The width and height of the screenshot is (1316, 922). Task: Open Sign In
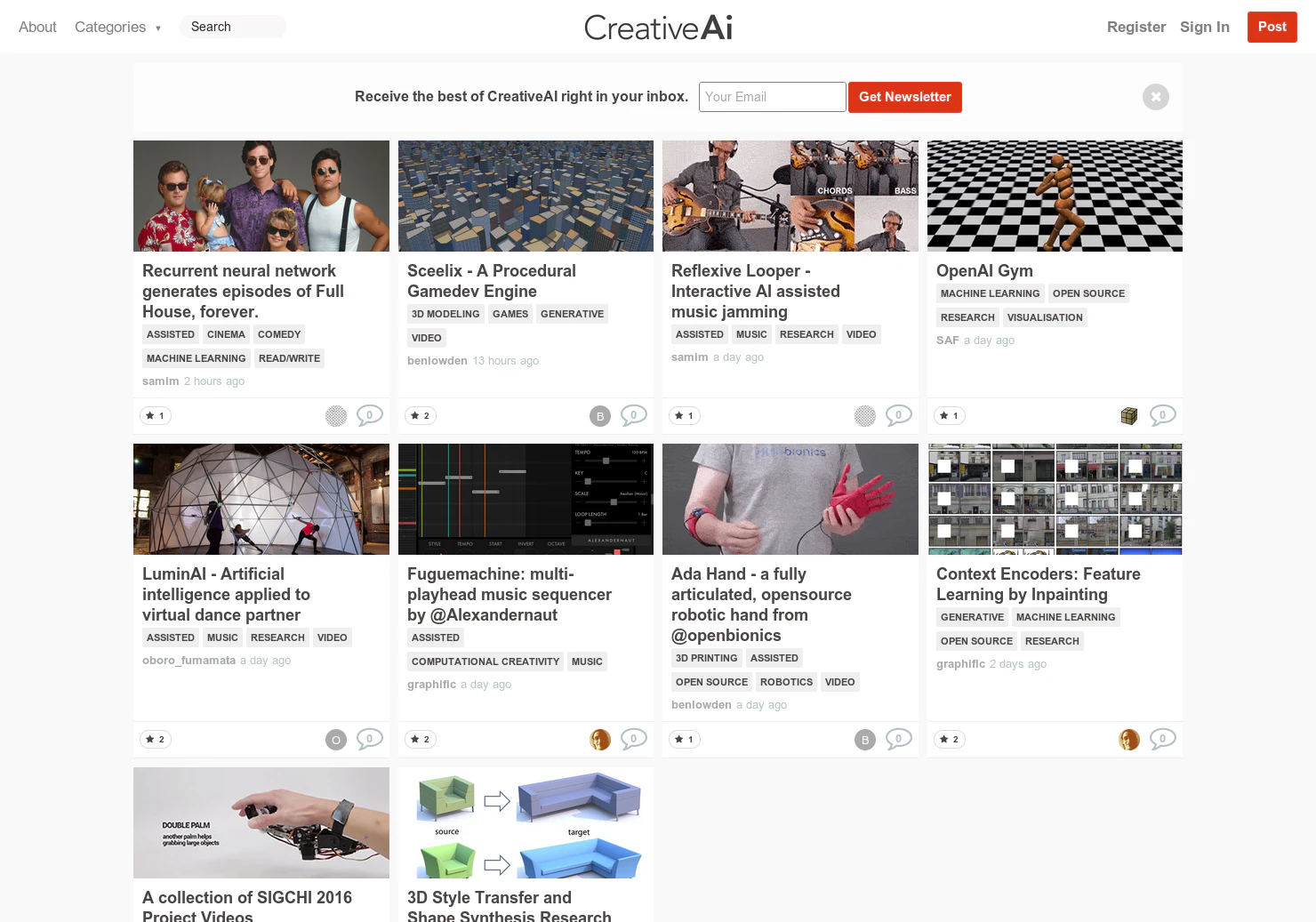click(x=1205, y=27)
